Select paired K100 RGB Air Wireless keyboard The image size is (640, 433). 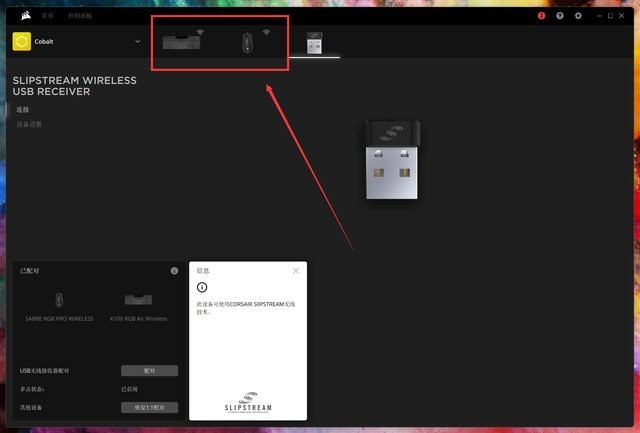point(138,307)
